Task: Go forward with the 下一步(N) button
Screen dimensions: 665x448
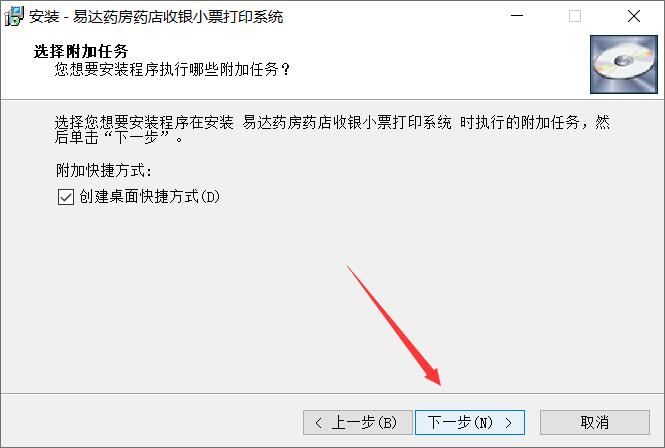Action: tap(470, 422)
